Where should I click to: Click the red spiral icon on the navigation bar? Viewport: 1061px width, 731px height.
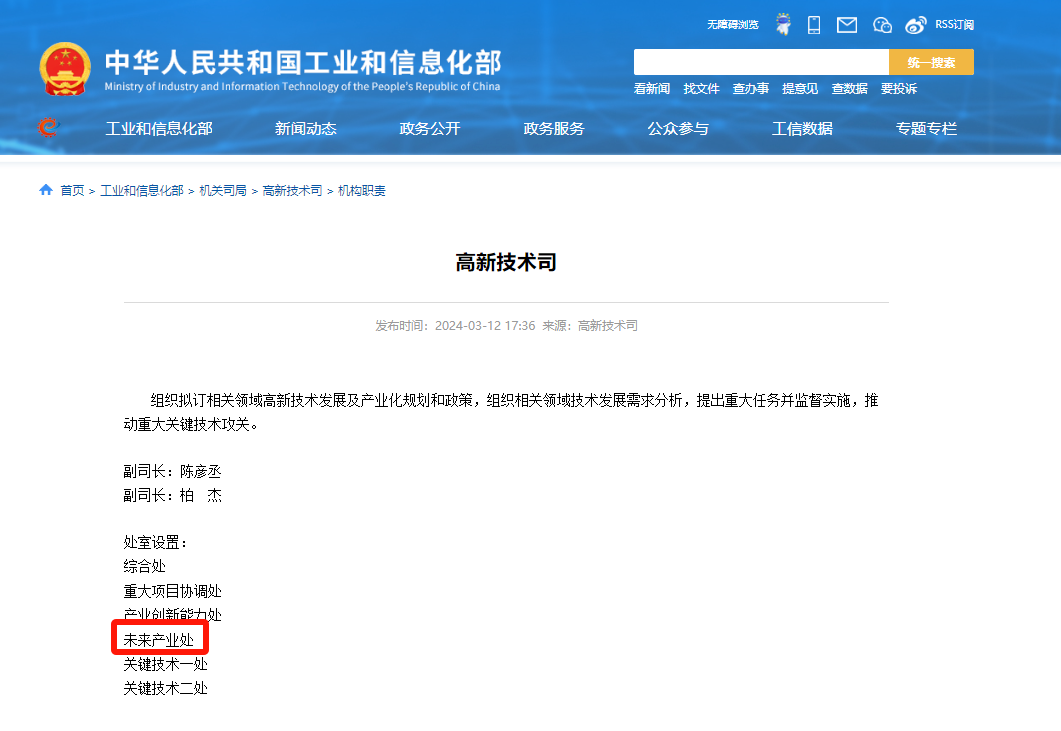[x=47, y=129]
